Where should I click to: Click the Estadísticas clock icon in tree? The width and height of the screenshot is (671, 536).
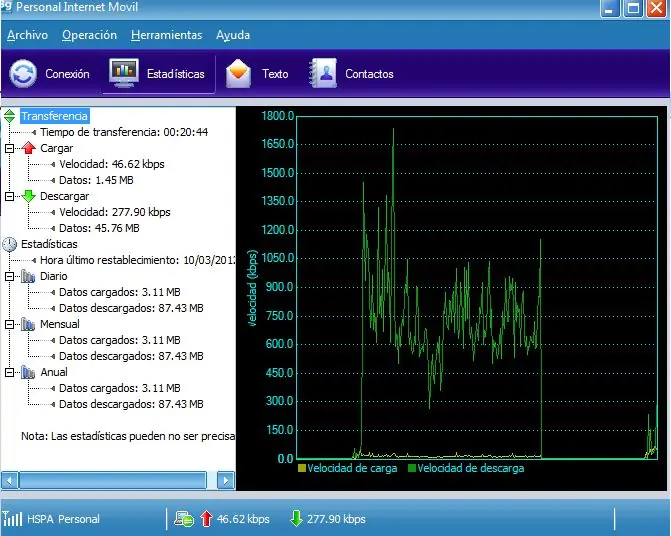pyautogui.click(x=9, y=244)
